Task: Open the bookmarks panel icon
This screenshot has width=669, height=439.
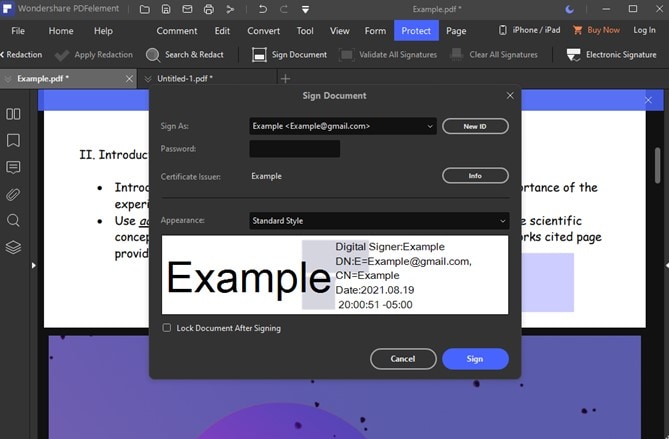Action: click(x=13, y=140)
